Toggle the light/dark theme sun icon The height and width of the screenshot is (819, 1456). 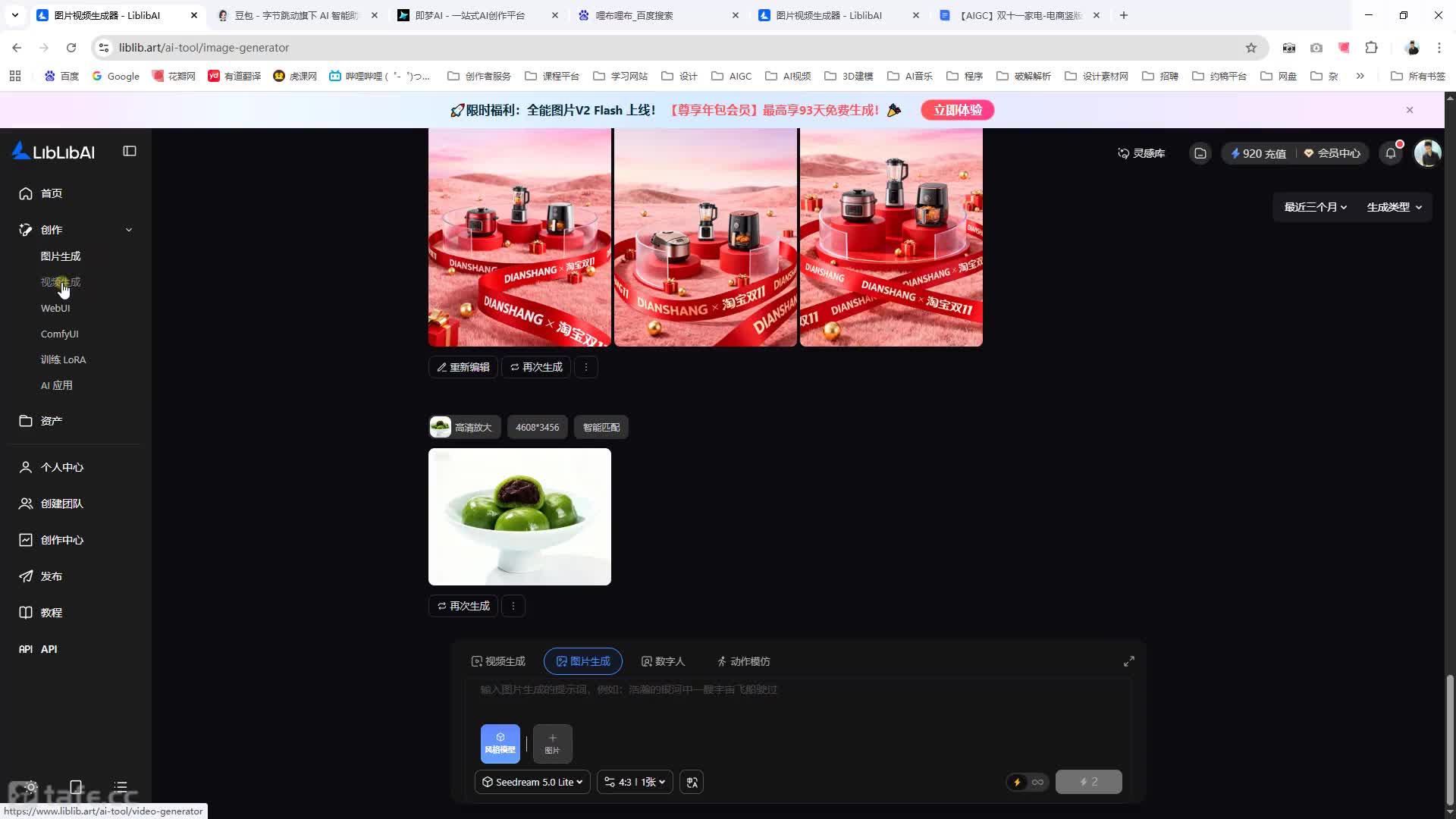point(31,787)
